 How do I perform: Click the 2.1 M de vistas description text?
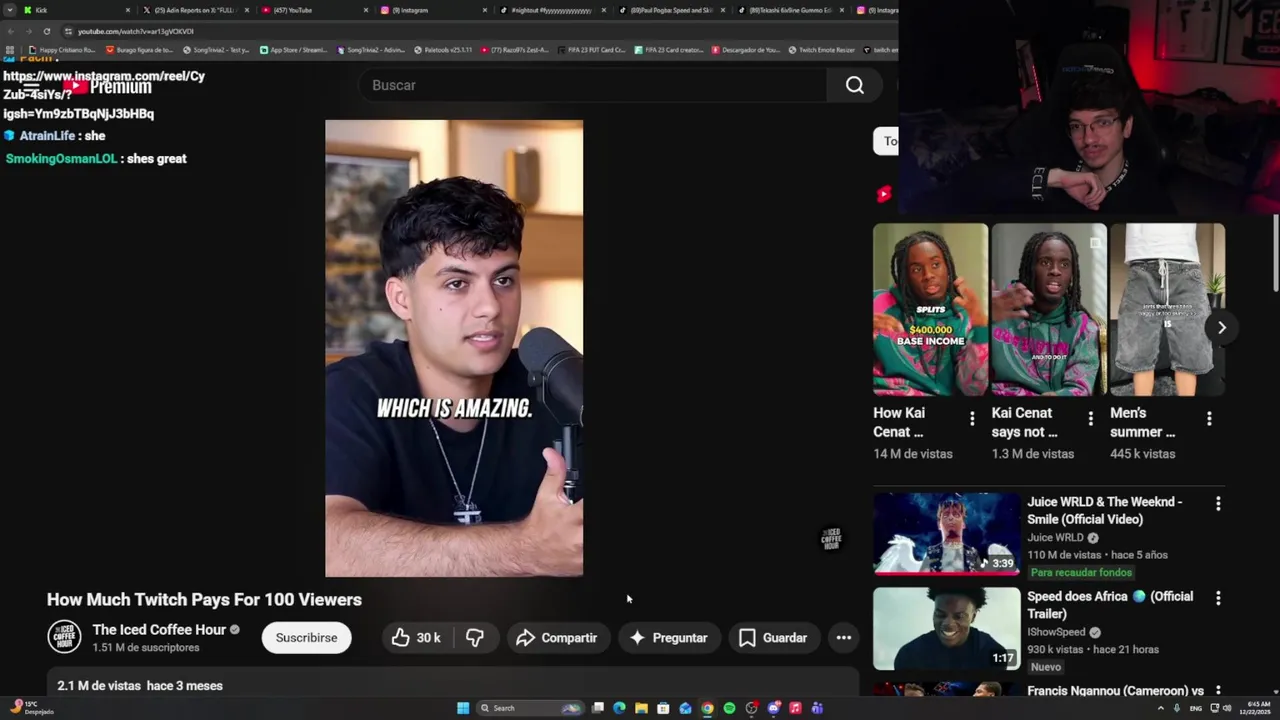[x=140, y=686]
